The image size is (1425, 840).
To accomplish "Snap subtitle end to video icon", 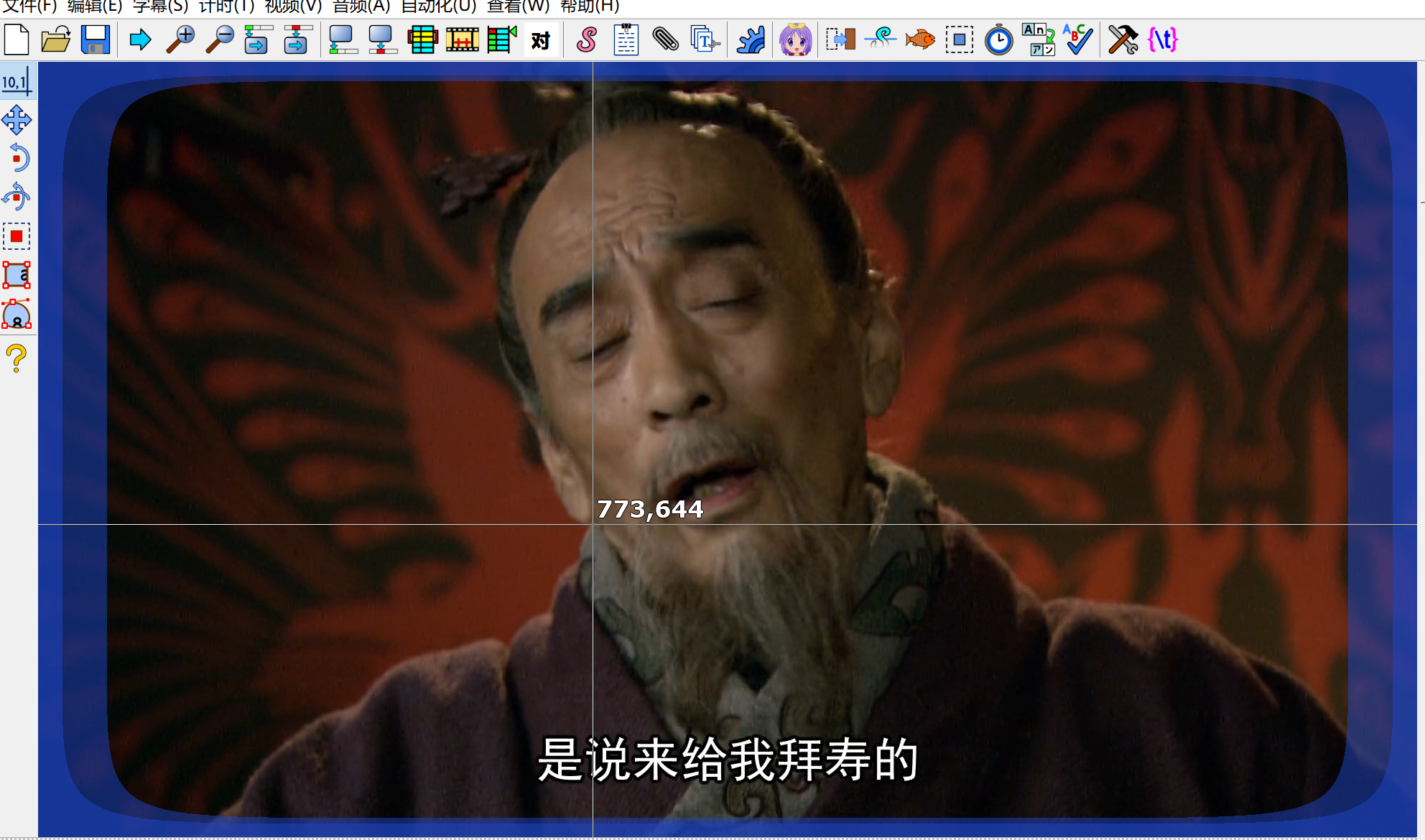I will (x=383, y=39).
